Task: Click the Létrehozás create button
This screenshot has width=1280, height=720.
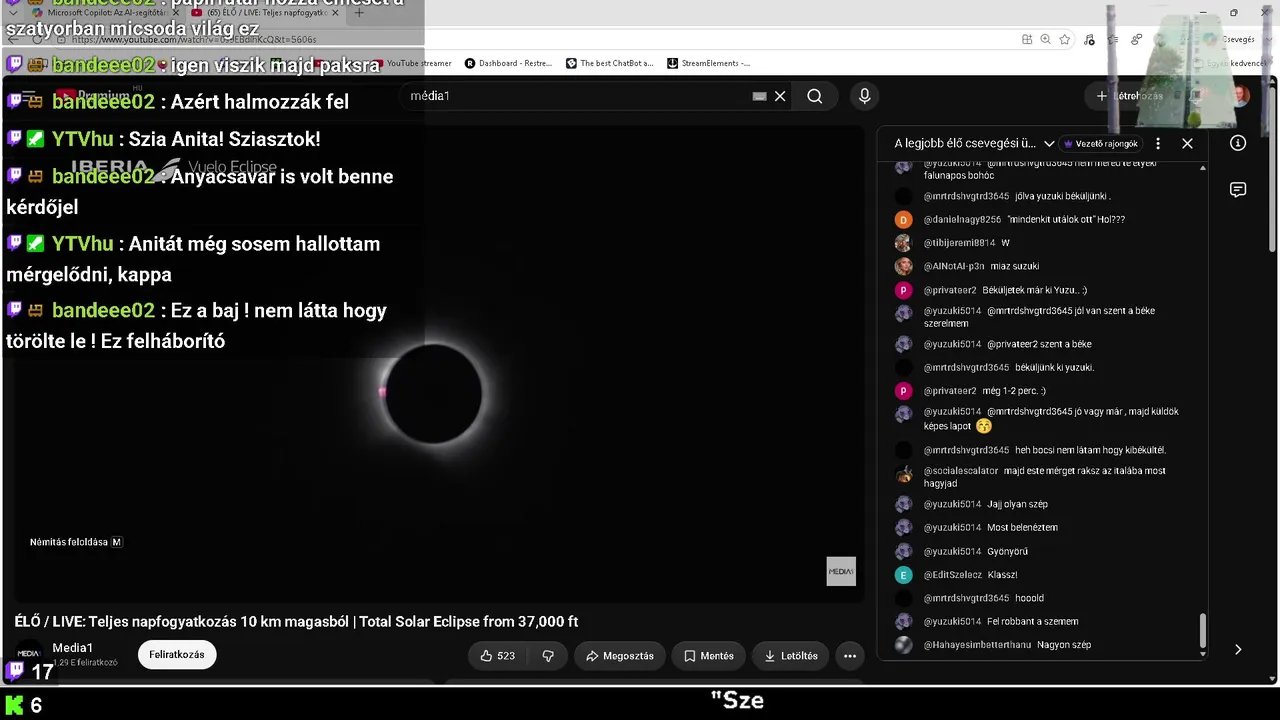Action: [x=1129, y=96]
